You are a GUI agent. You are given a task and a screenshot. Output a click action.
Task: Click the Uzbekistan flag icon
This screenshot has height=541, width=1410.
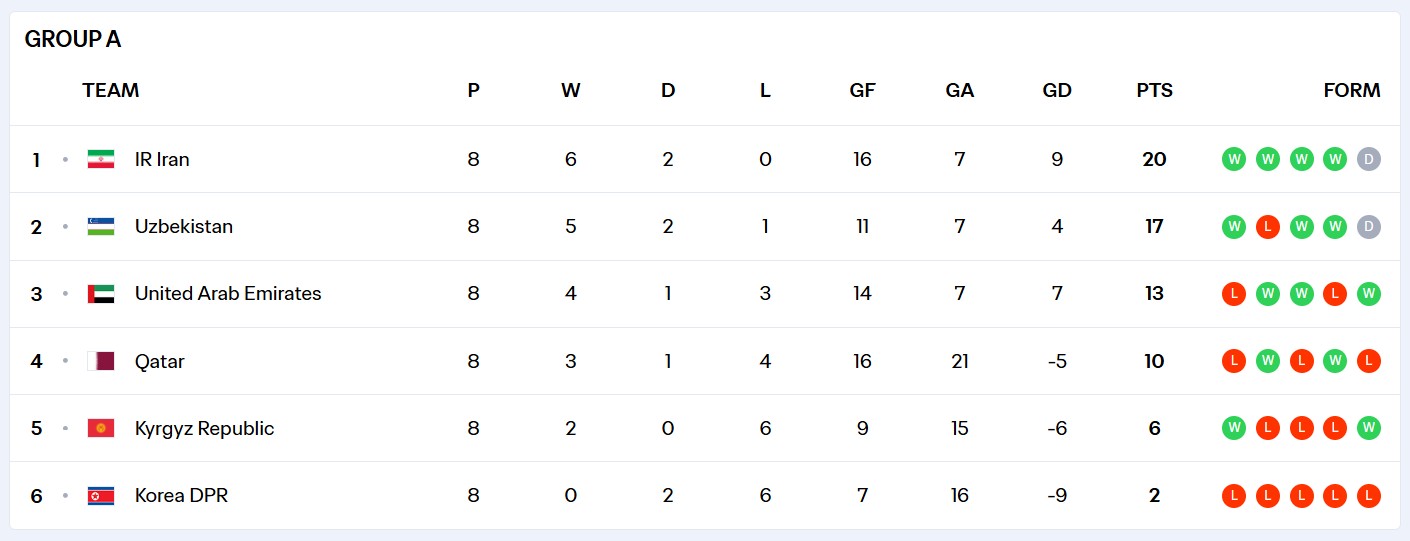click(x=101, y=226)
